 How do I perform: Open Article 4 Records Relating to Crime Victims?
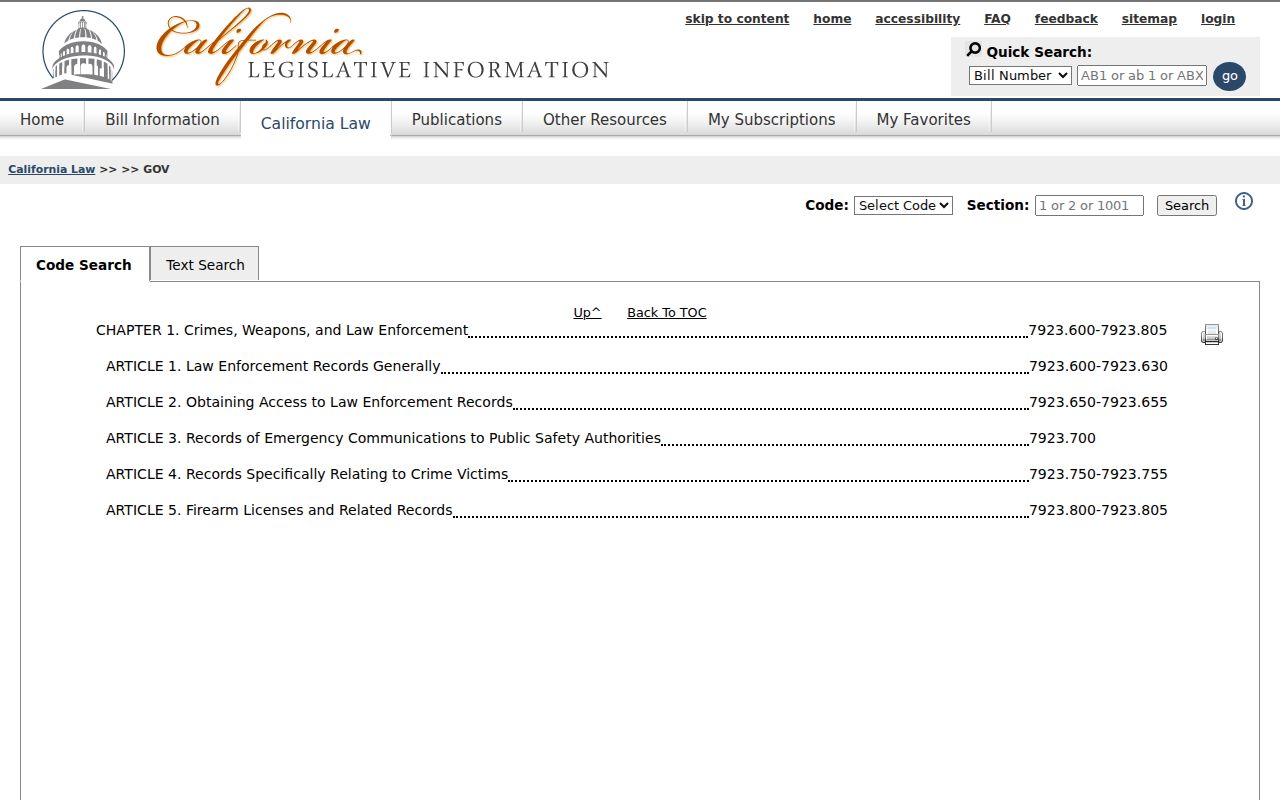click(307, 474)
